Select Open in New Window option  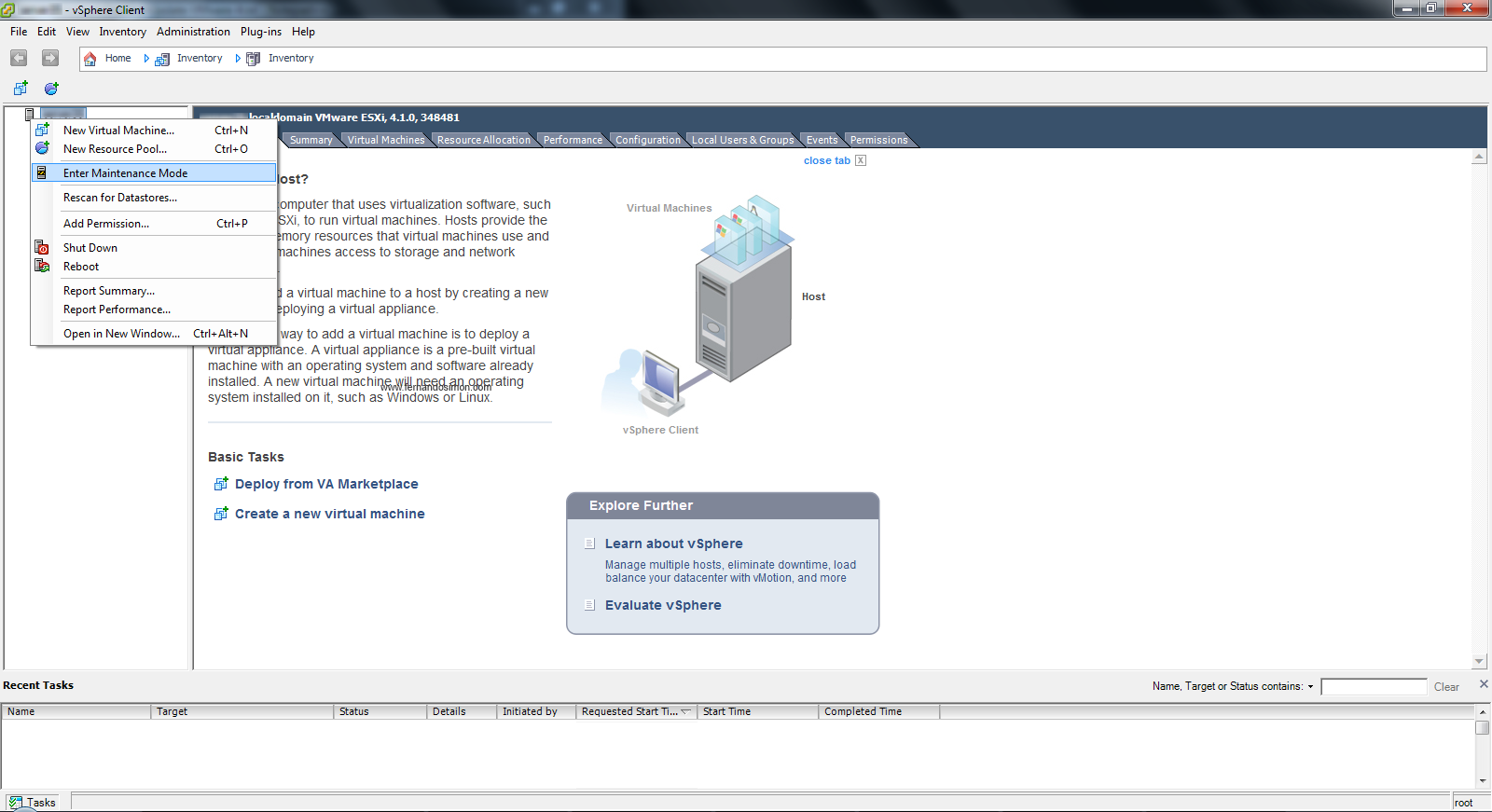point(154,334)
